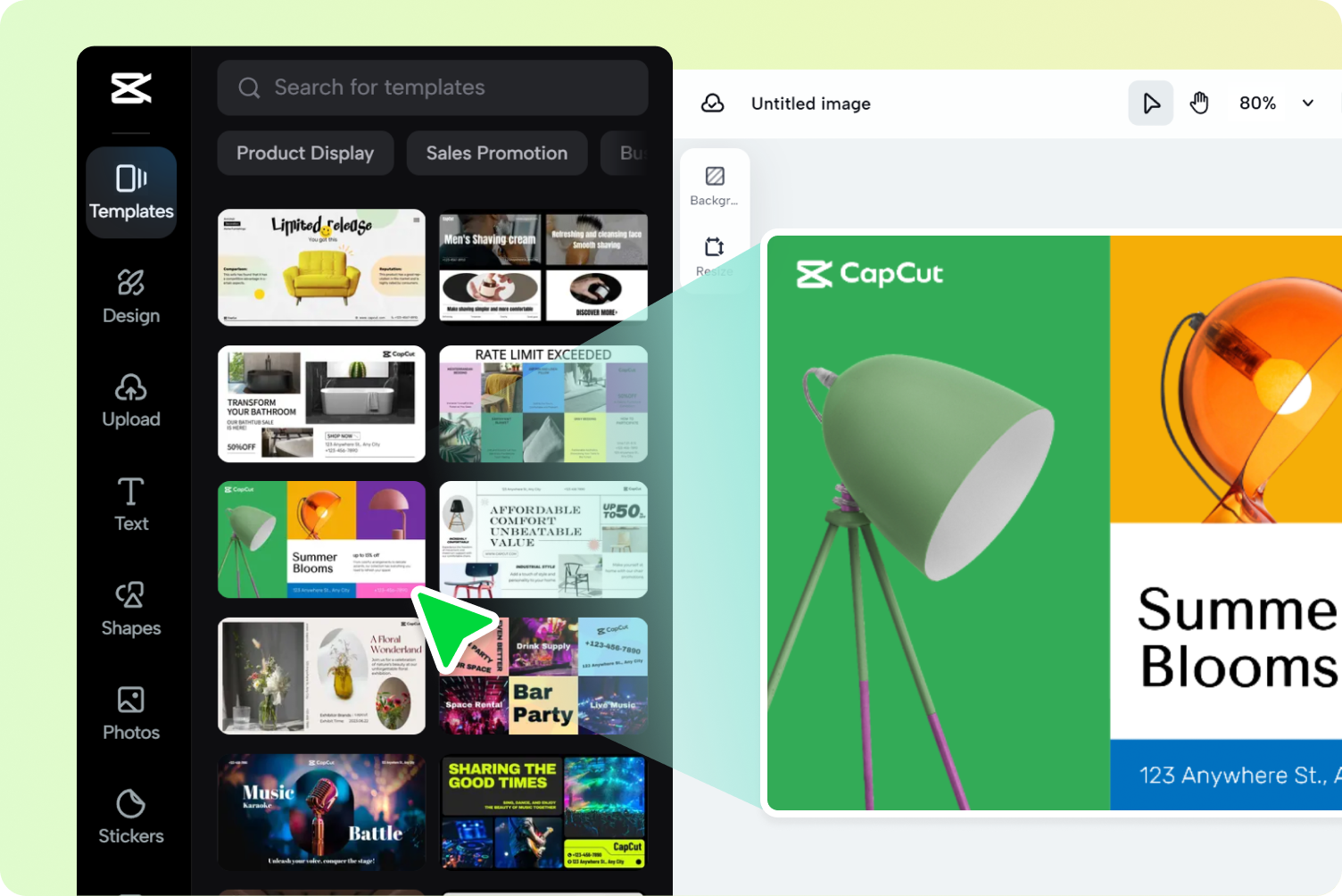This screenshot has width=1342, height=896.
Task: Select the Summer Blooms text on canvas
Action: (x=1239, y=637)
